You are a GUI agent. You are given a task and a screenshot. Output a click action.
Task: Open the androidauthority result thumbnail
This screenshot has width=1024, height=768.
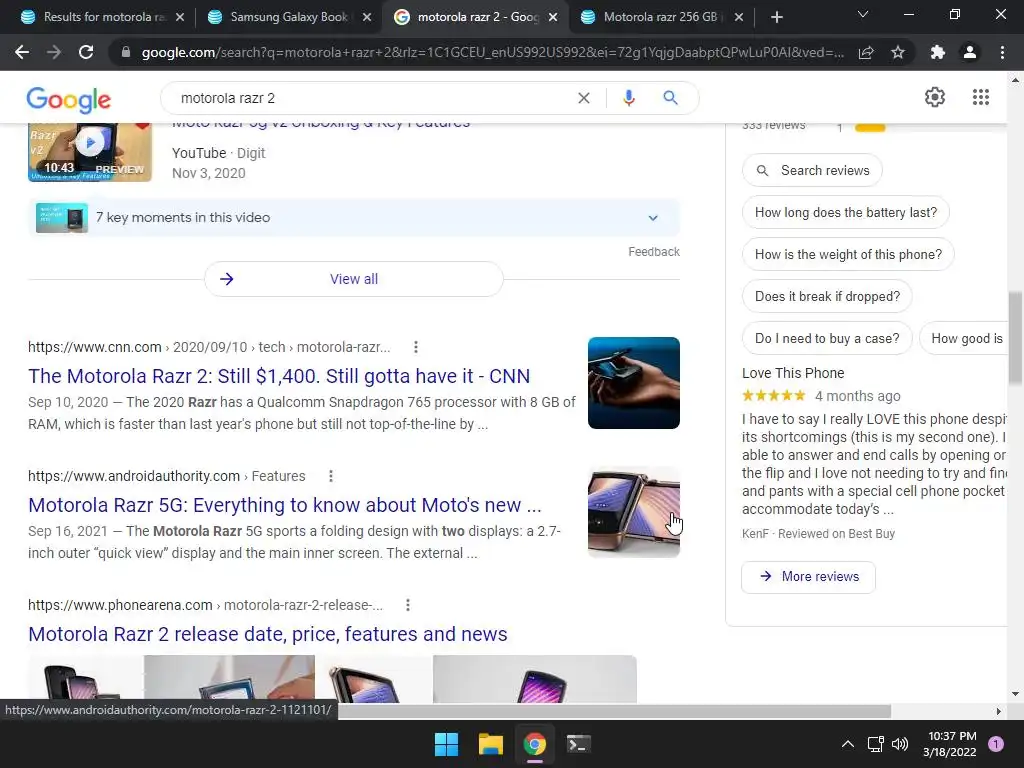tap(633, 512)
